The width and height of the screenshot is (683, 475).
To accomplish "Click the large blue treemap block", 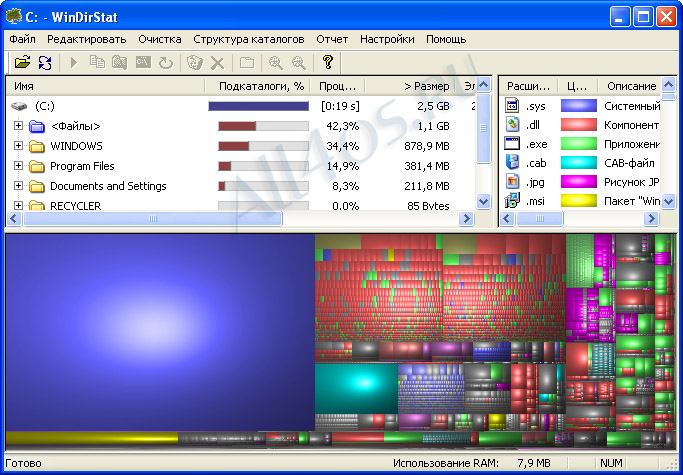I will (x=160, y=332).
